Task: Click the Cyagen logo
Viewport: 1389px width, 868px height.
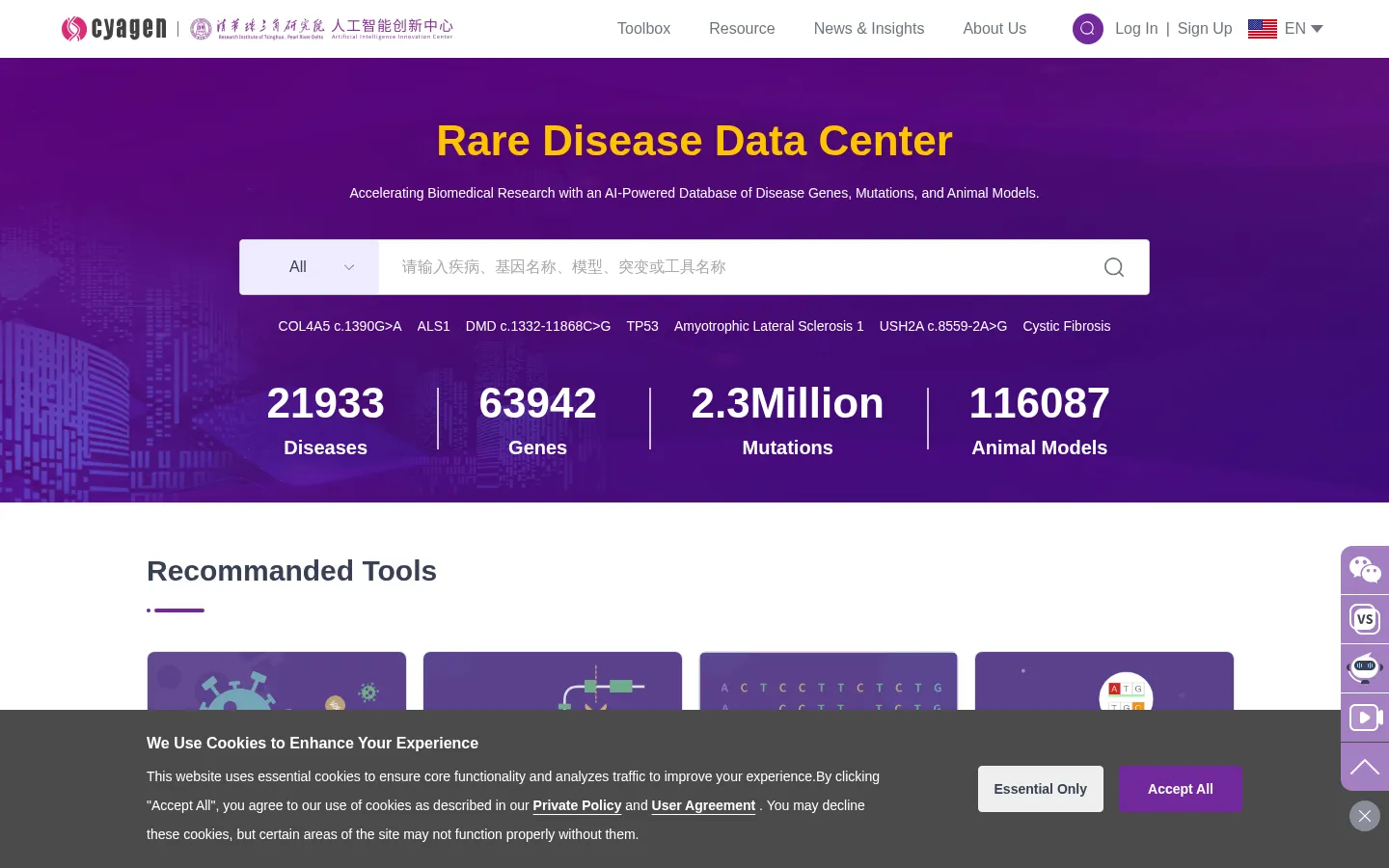Action: 114,29
